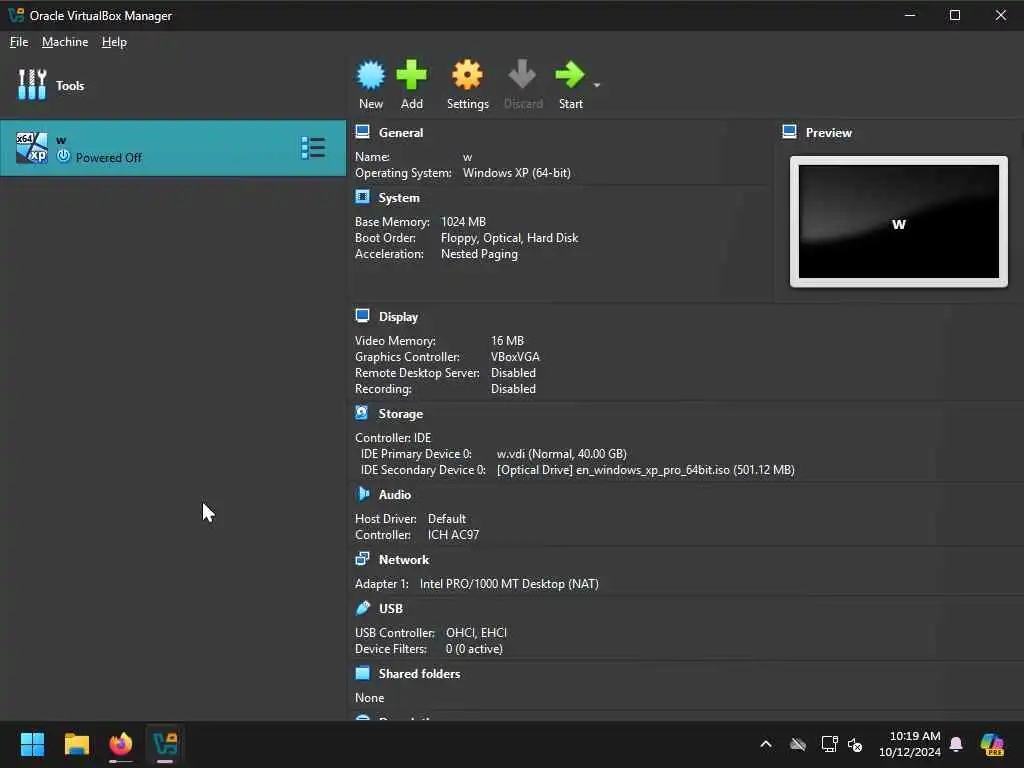Image resolution: width=1024 pixels, height=768 pixels.
Task: Open File Explorer from the taskbar
Action: pyautogui.click(x=76, y=744)
